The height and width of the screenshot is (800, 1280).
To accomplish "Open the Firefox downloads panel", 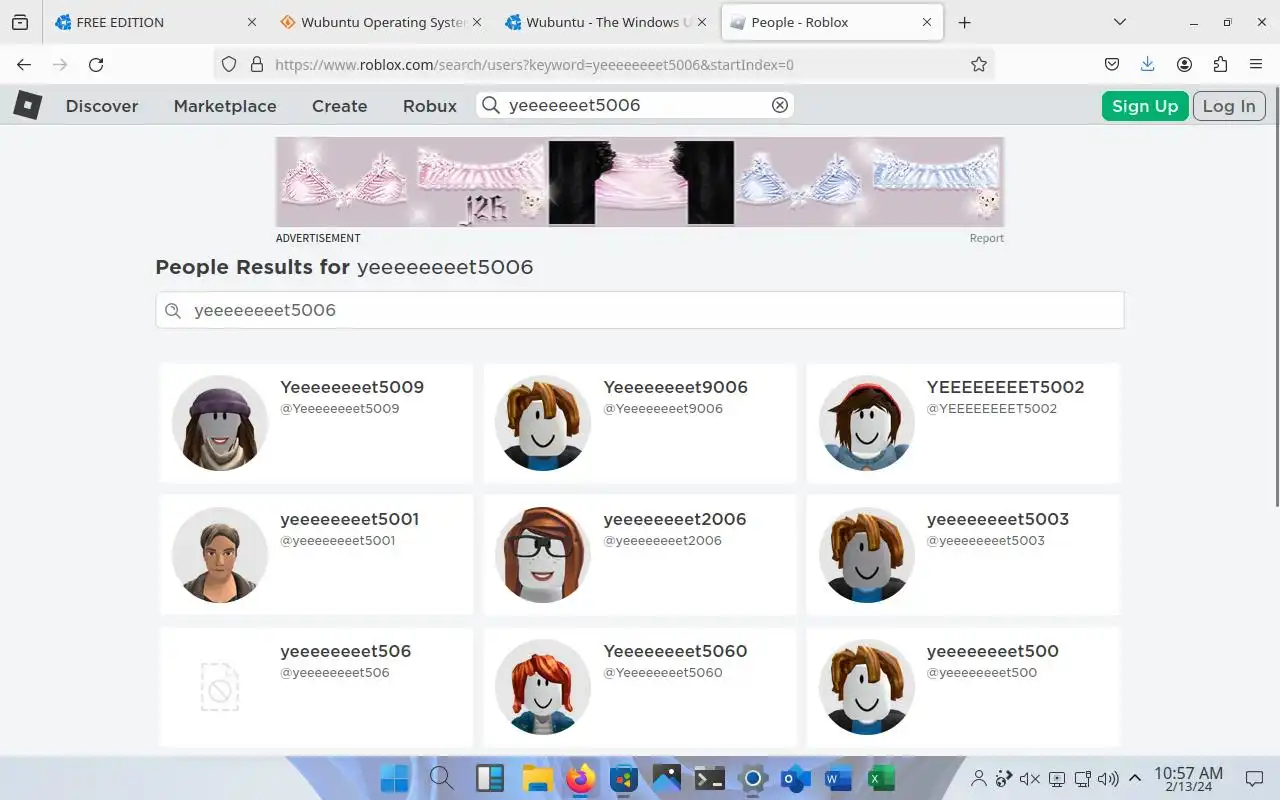I will point(1148,64).
